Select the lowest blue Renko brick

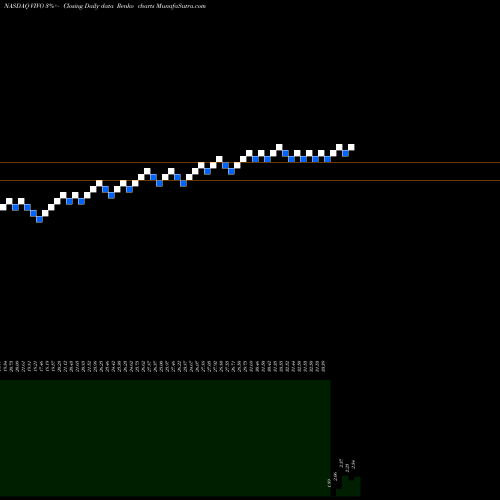39,219
